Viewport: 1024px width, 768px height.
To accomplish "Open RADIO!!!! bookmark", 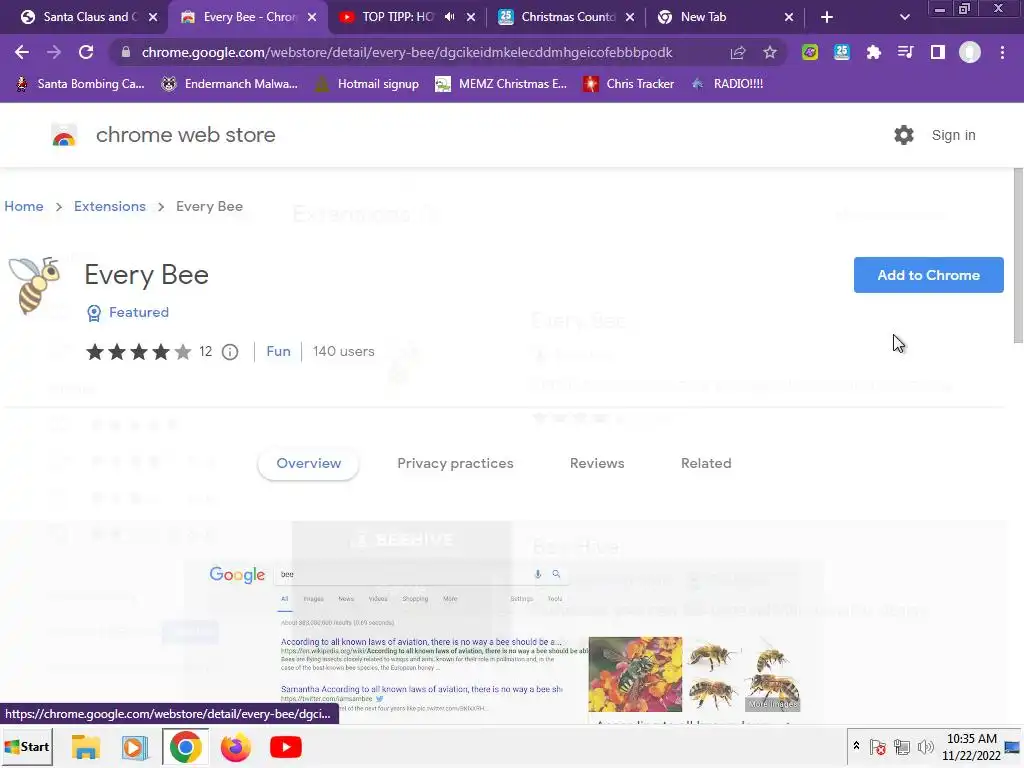I will (727, 84).
